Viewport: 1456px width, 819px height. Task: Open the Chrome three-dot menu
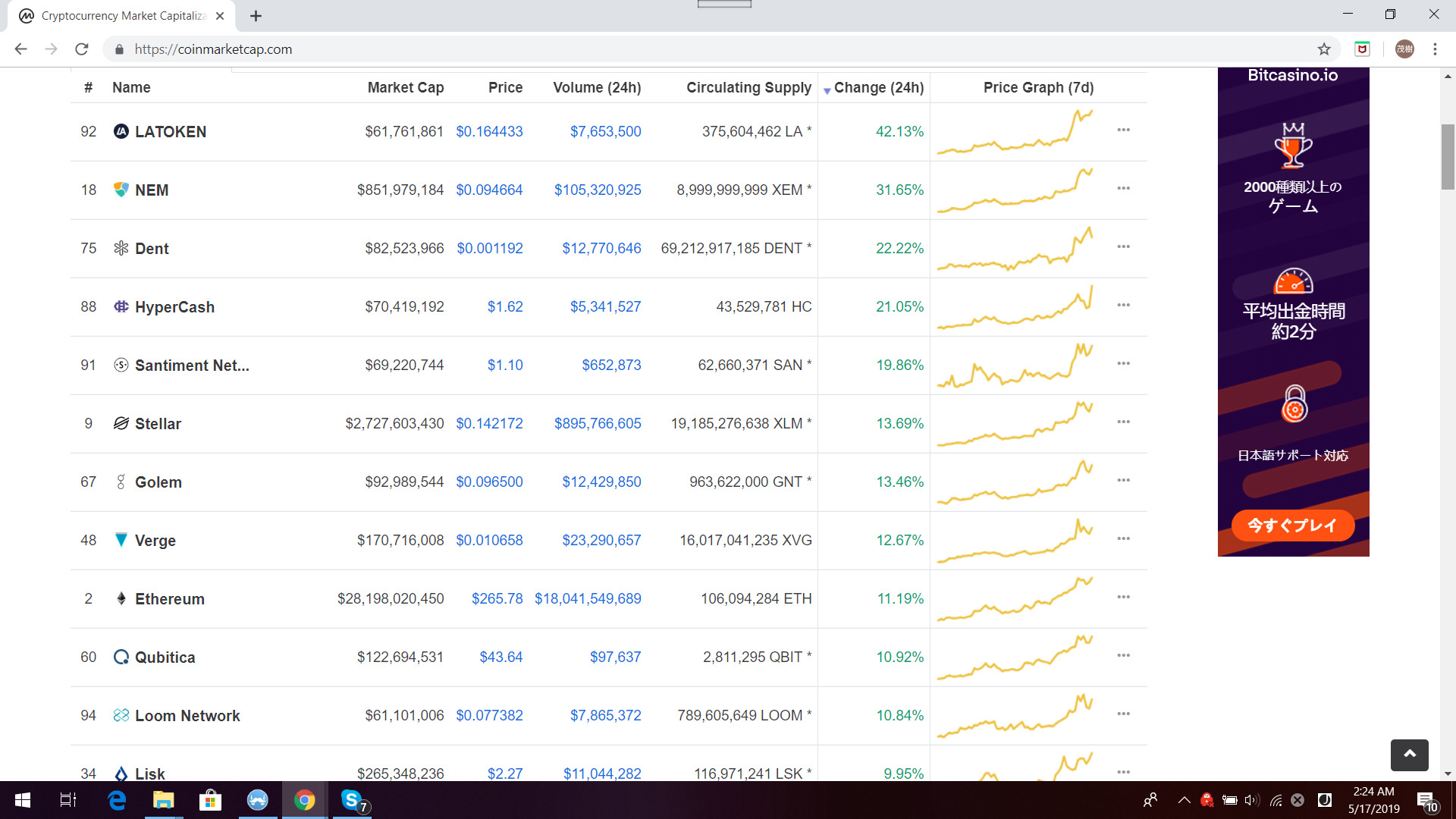(x=1435, y=49)
